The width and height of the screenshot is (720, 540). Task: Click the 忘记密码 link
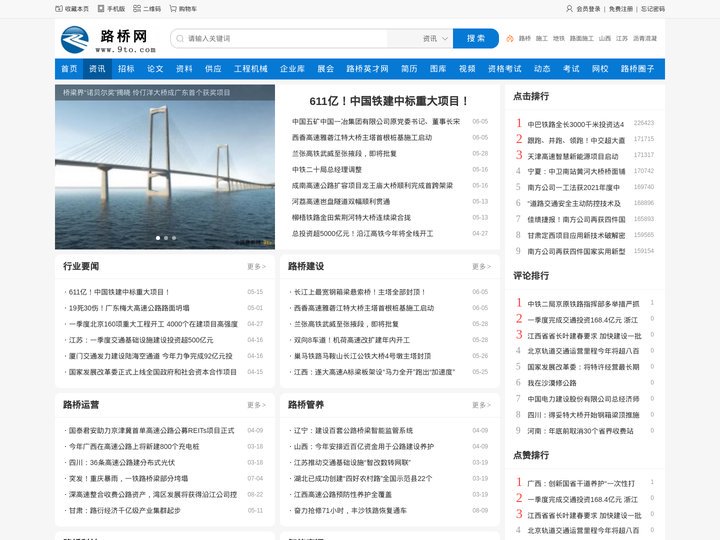pyautogui.click(x=653, y=9)
